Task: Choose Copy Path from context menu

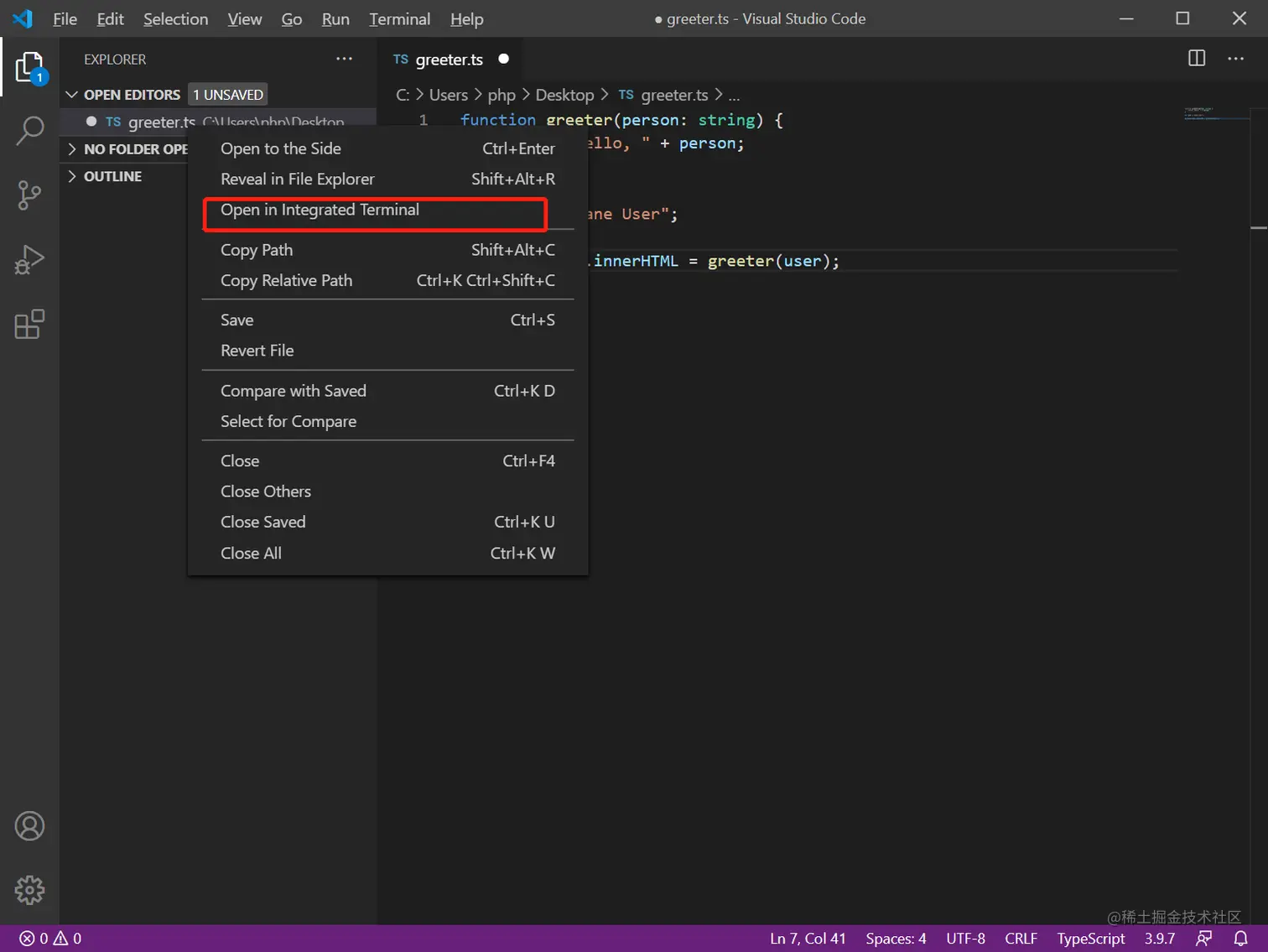Action: [x=387, y=250]
